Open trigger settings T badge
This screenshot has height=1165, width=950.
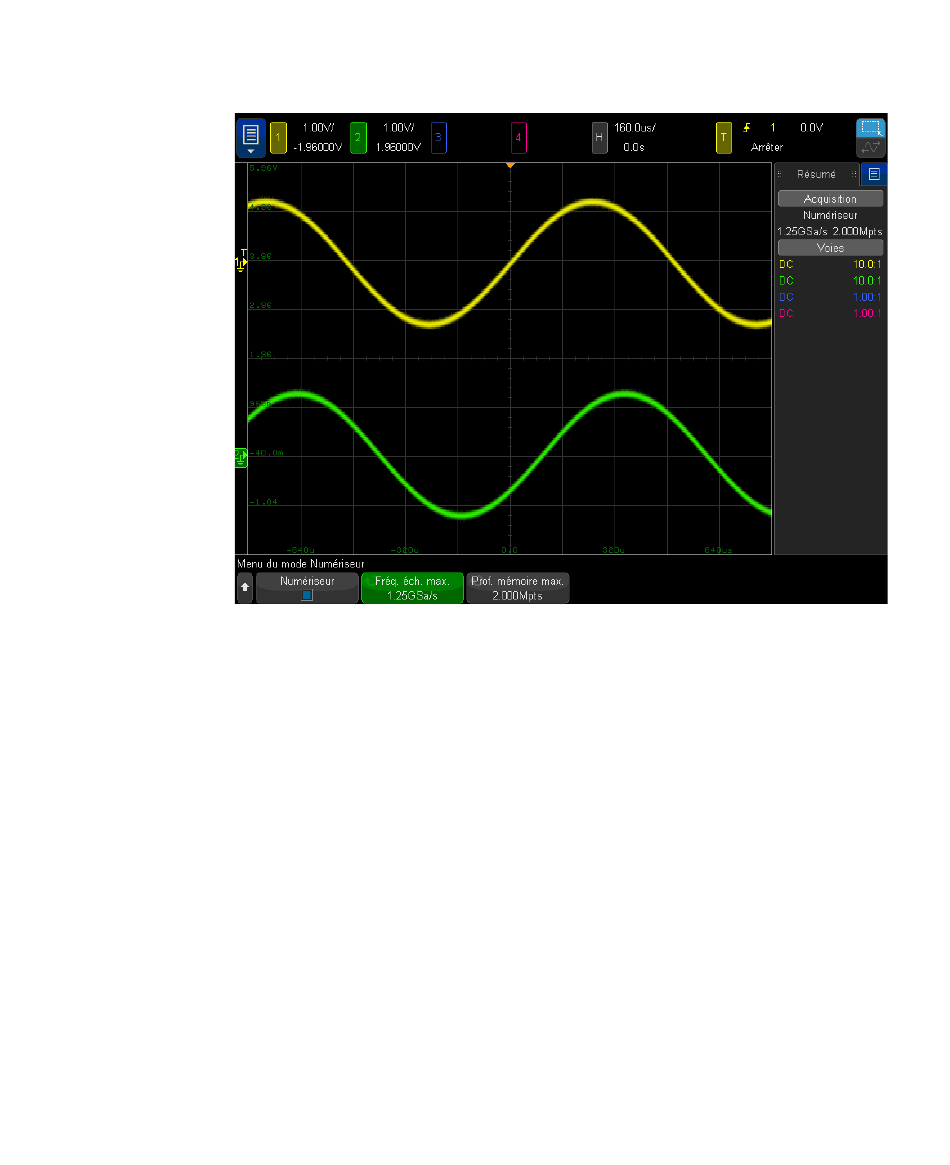(x=723, y=137)
